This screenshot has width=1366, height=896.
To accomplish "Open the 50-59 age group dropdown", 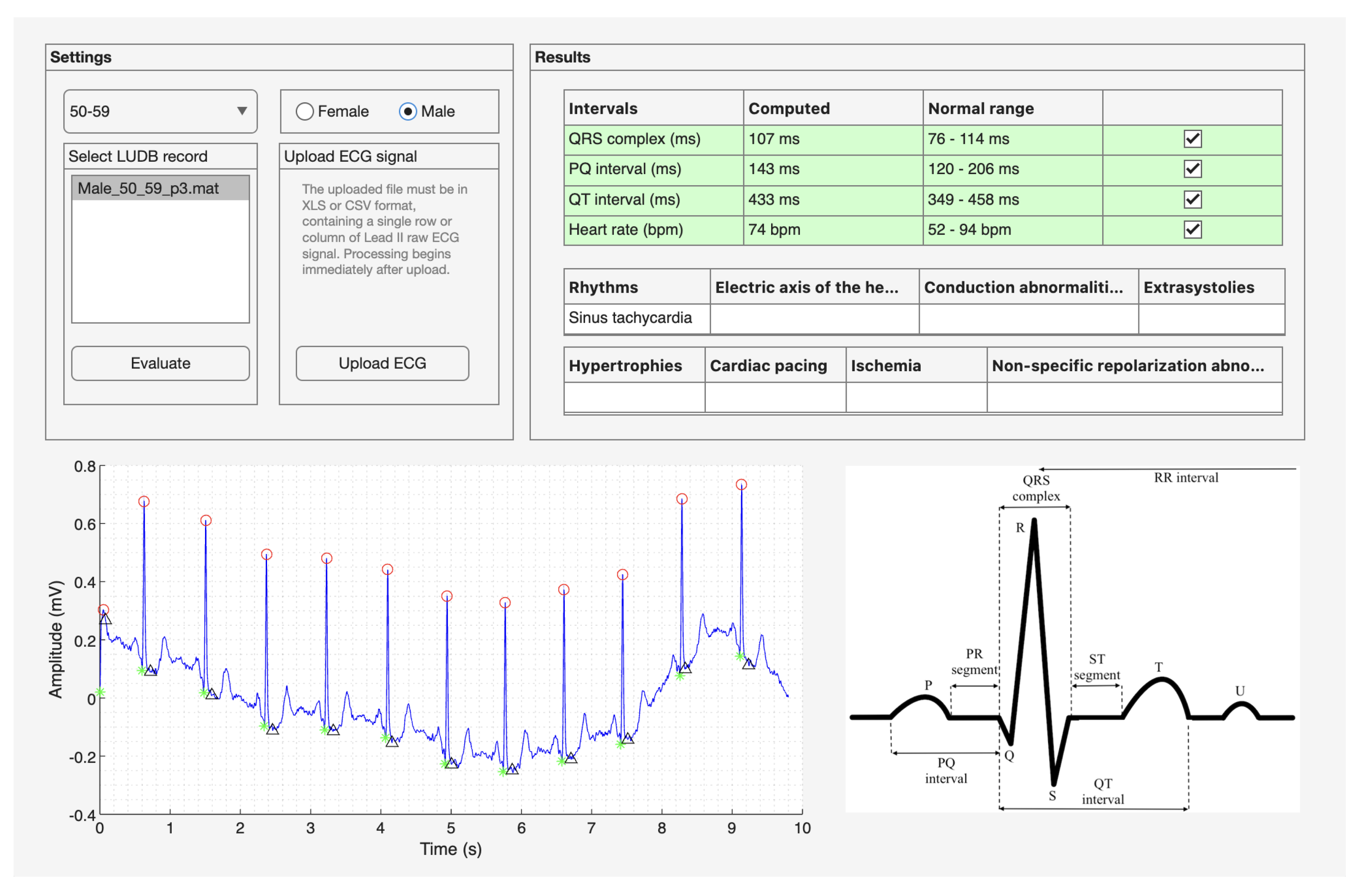I will pos(160,111).
